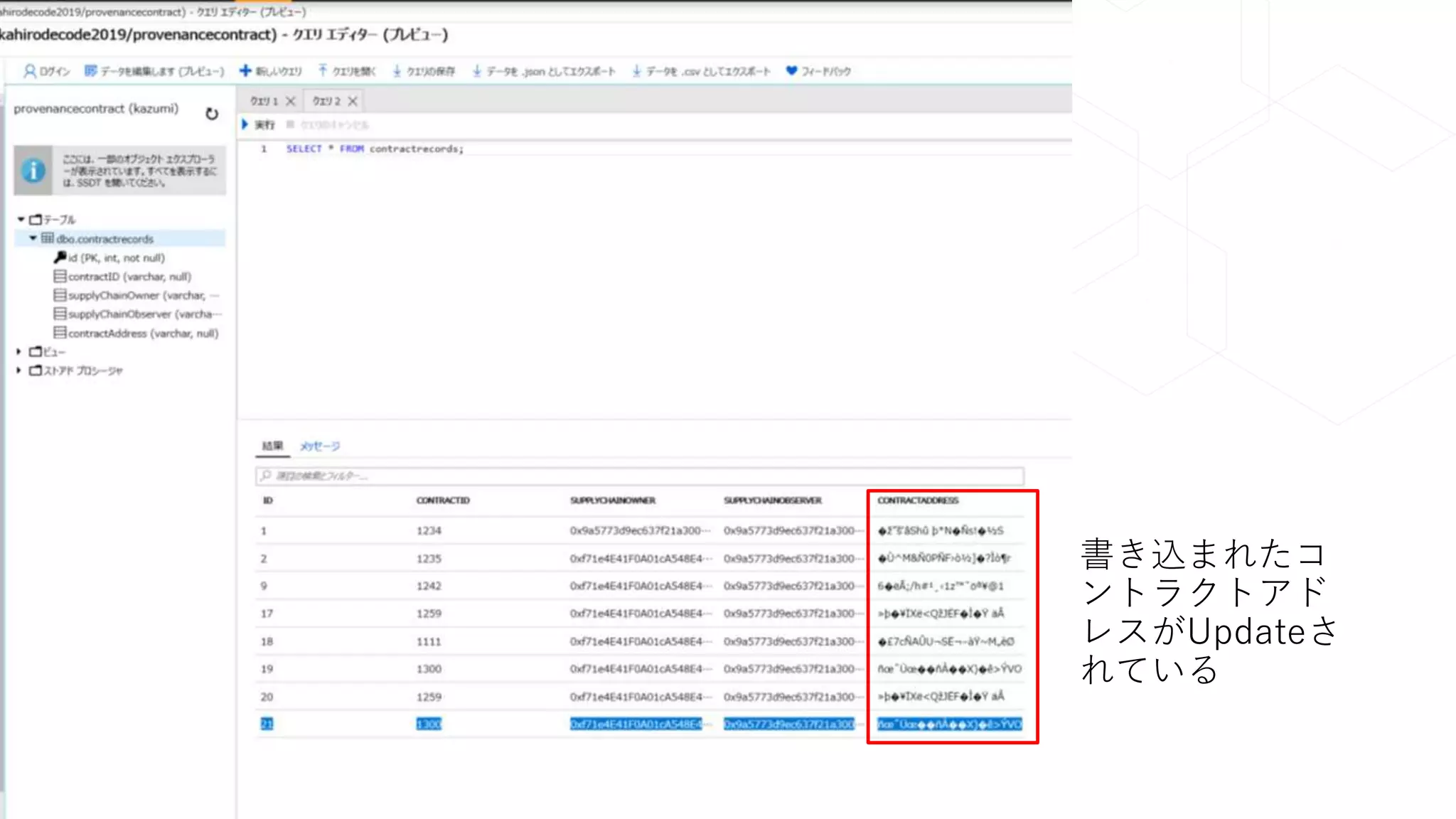Open the Messages (メッセージ) results tab
1456x819 pixels.
pyautogui.click(x=320, y=446)
